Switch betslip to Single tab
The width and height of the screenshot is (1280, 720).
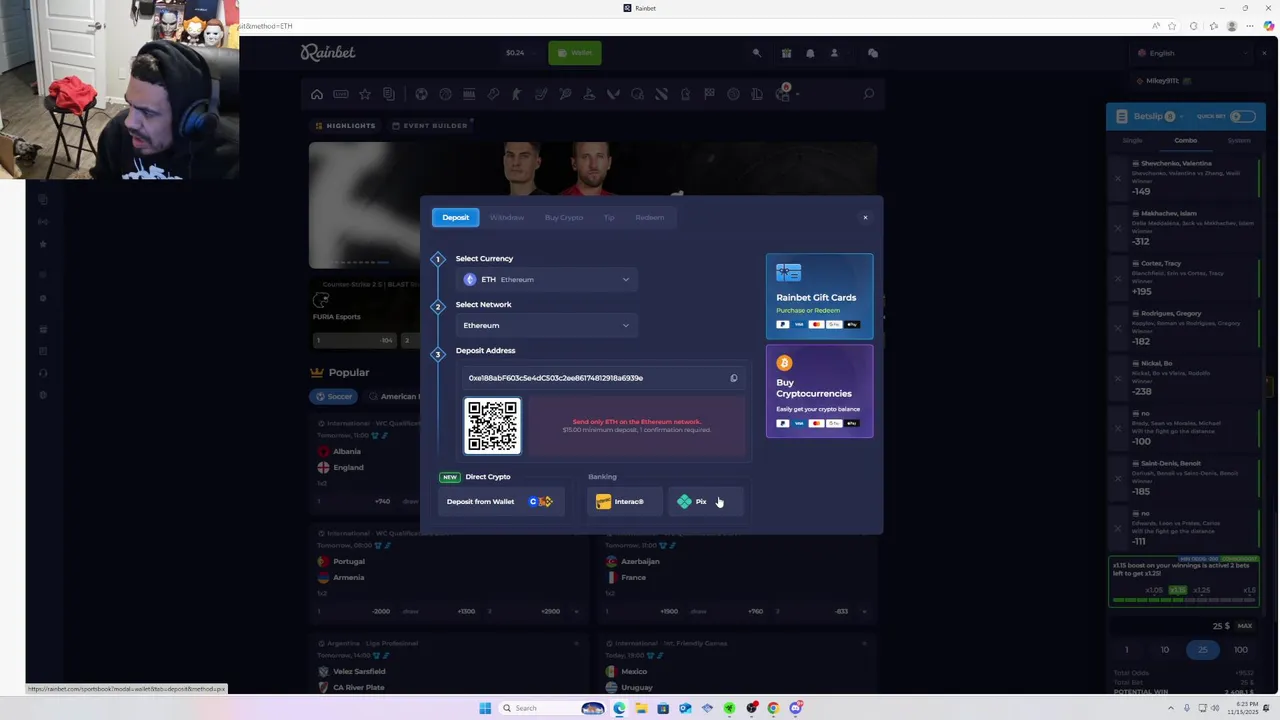pyautogui.click(x=1132, y=141)
